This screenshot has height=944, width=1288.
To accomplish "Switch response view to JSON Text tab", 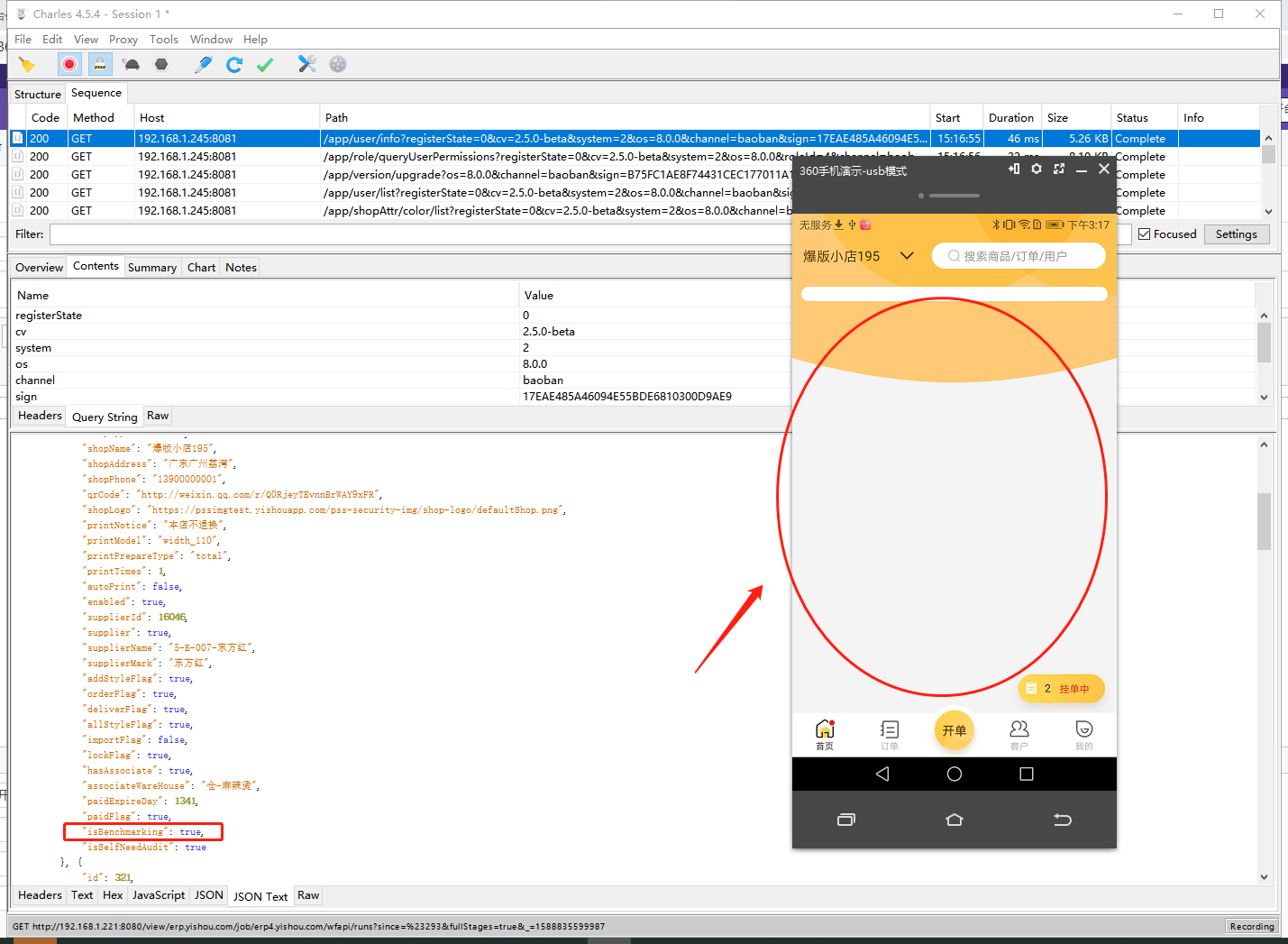I will [x=260, y=897].
